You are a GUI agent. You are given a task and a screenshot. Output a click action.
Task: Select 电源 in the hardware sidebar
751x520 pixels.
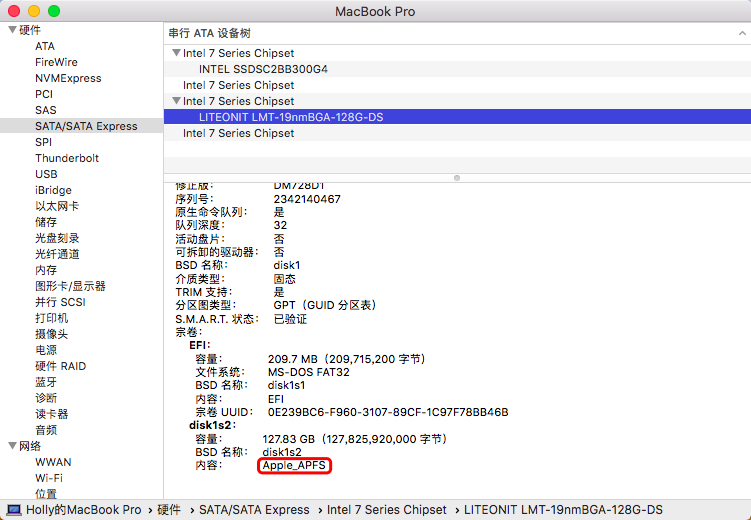[x=46, y=350]
